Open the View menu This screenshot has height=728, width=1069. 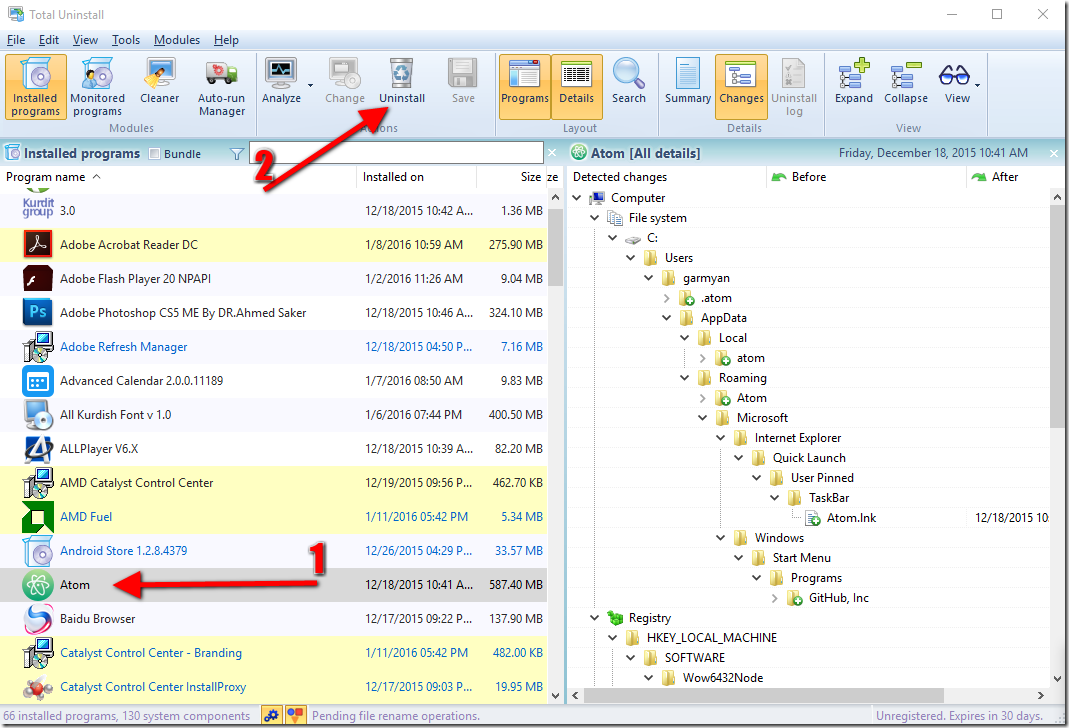tap(85, 40)
